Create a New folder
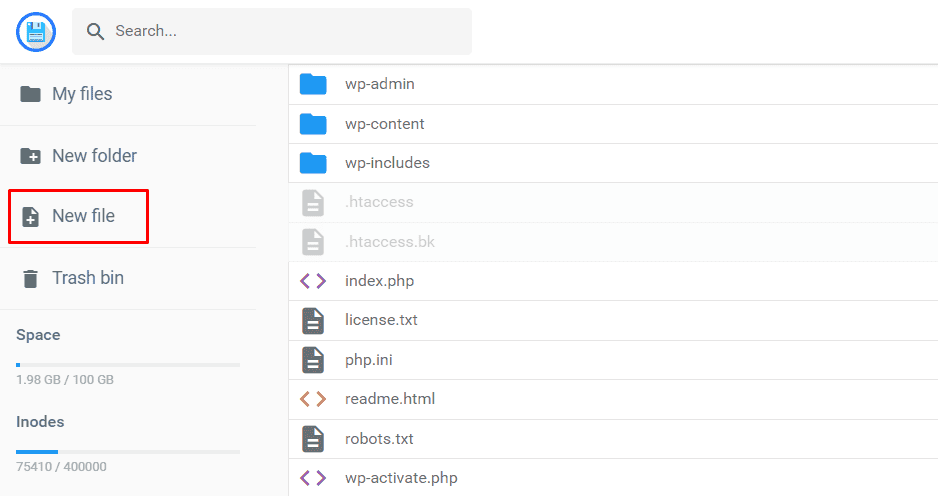Image resolution: width=938 pixels, height=496 pixels. point(94,156)
